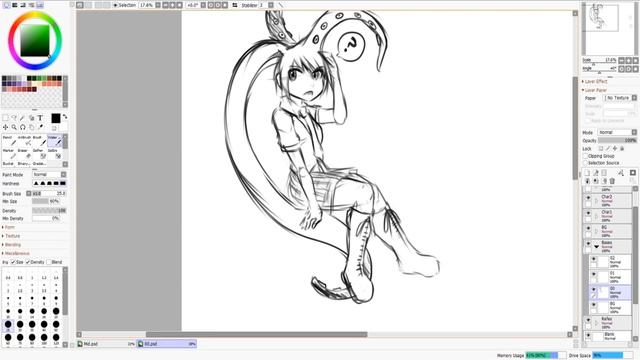640x360 pixels.
Task: Select the hardest brush hardness shape
Action: coord(63,184)
